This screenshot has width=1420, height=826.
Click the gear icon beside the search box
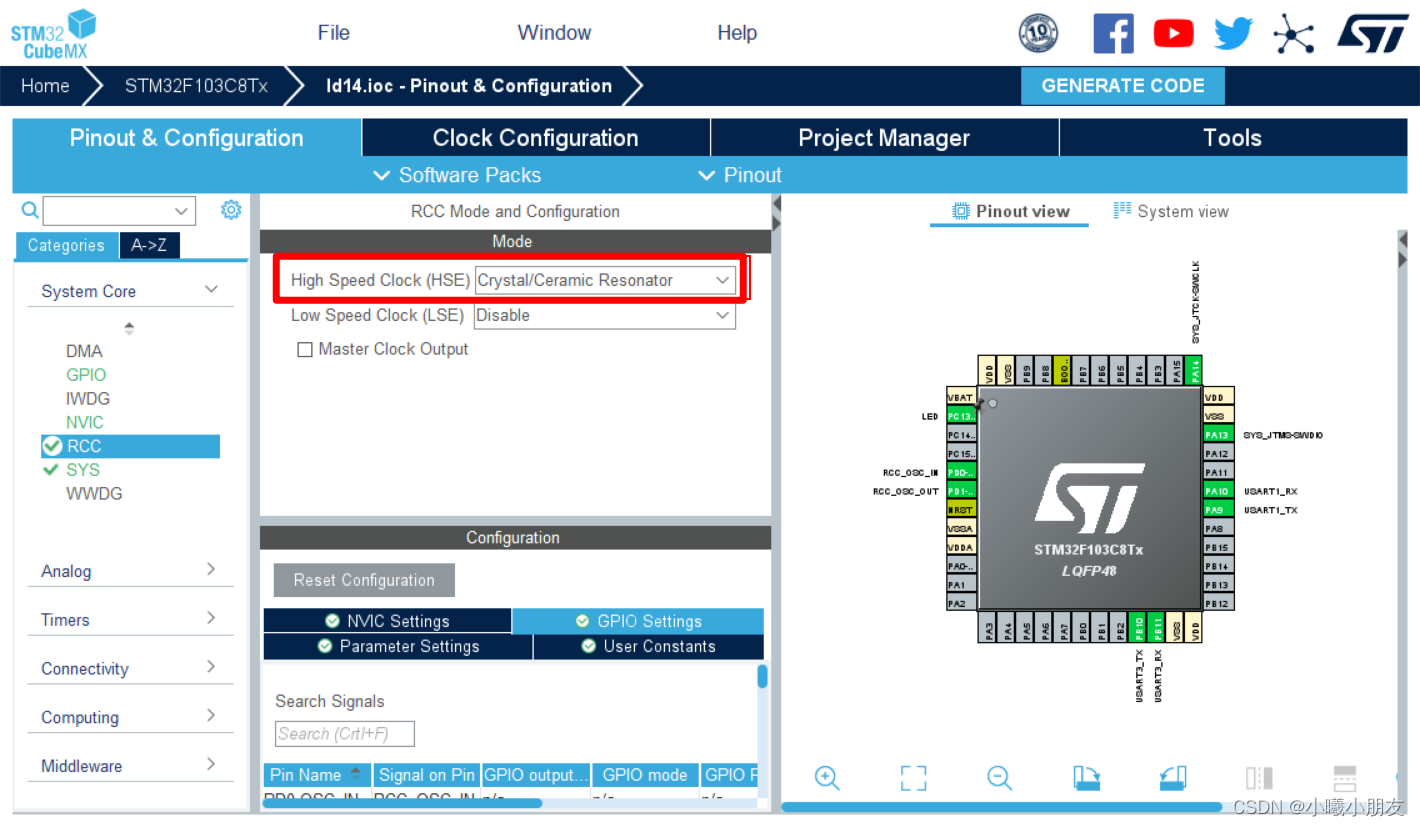[x=231, y=210]
